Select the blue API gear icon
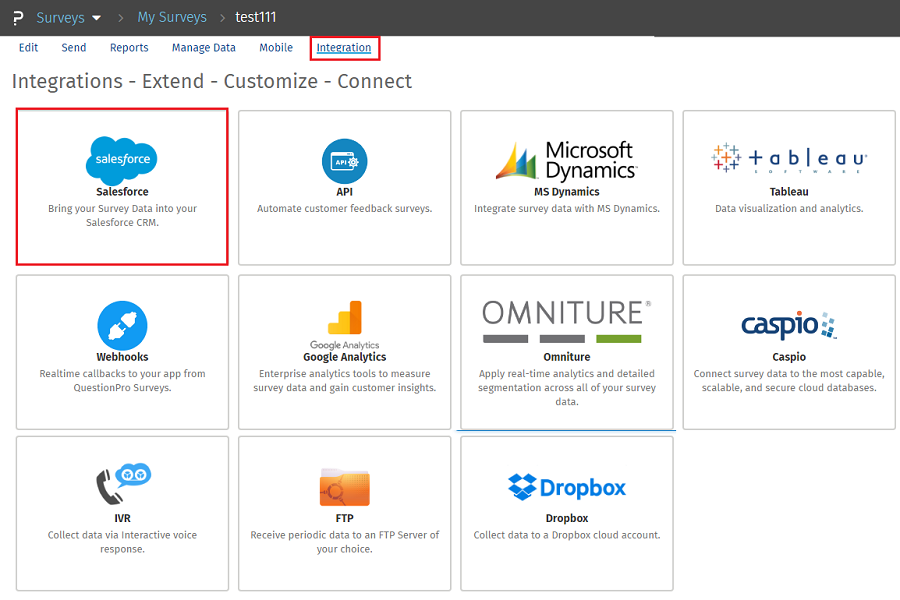900x600 pixels. click(344, 161)
